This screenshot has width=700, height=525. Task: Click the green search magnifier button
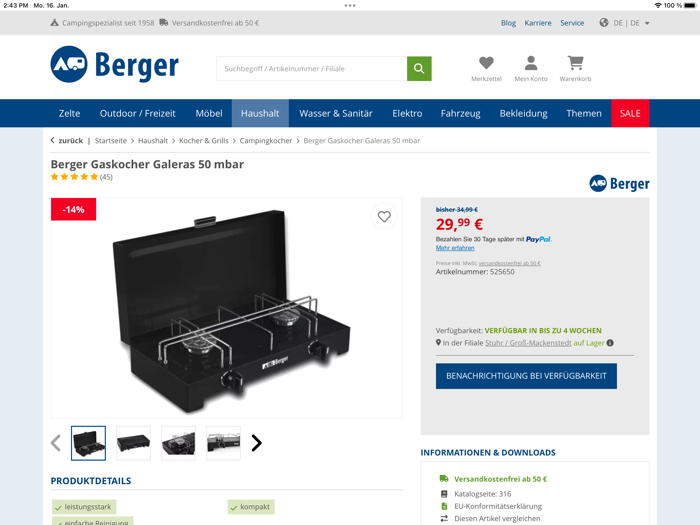point(419,68)
